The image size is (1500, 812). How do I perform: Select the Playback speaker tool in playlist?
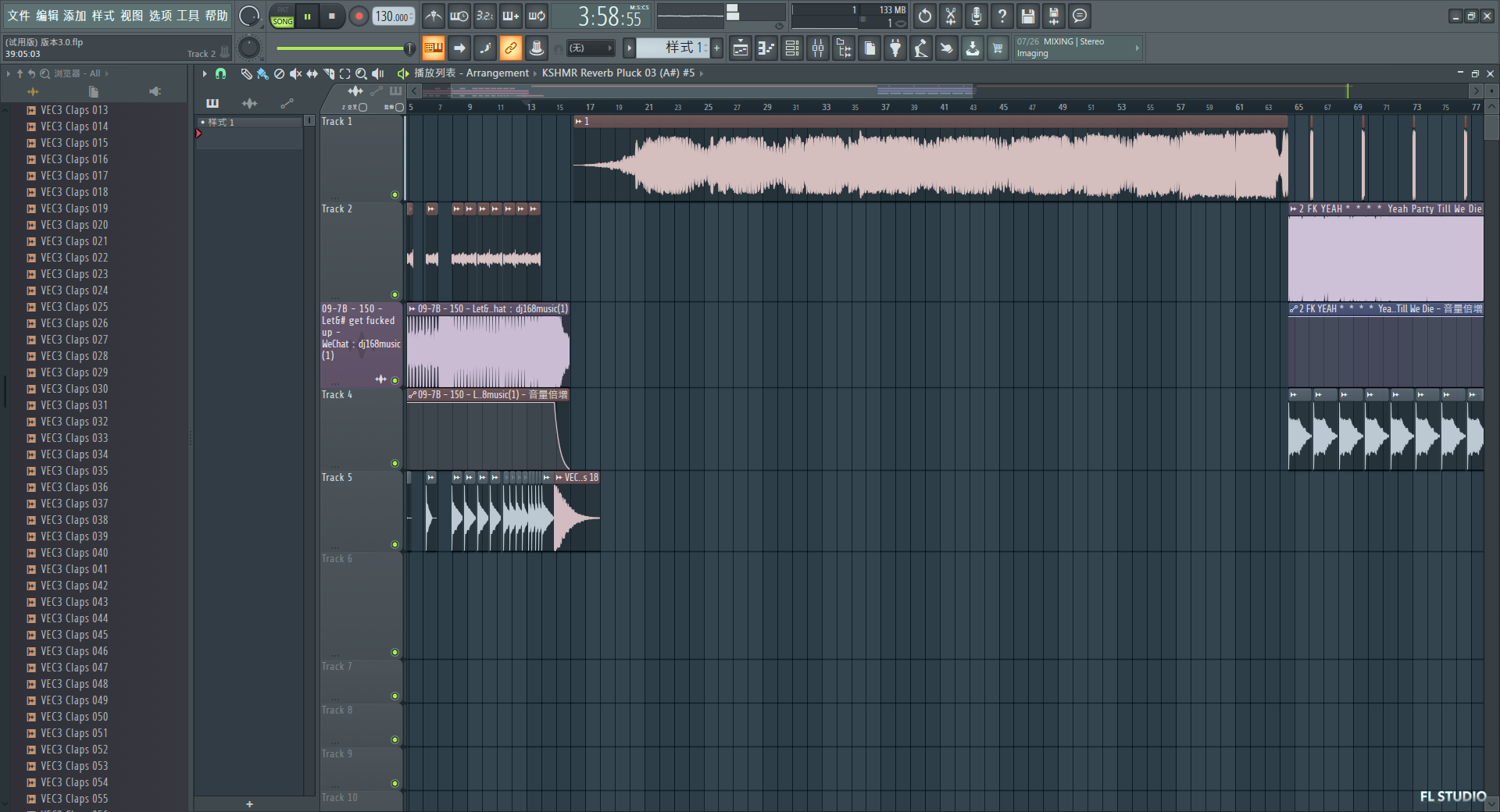(x=378, y=73)
